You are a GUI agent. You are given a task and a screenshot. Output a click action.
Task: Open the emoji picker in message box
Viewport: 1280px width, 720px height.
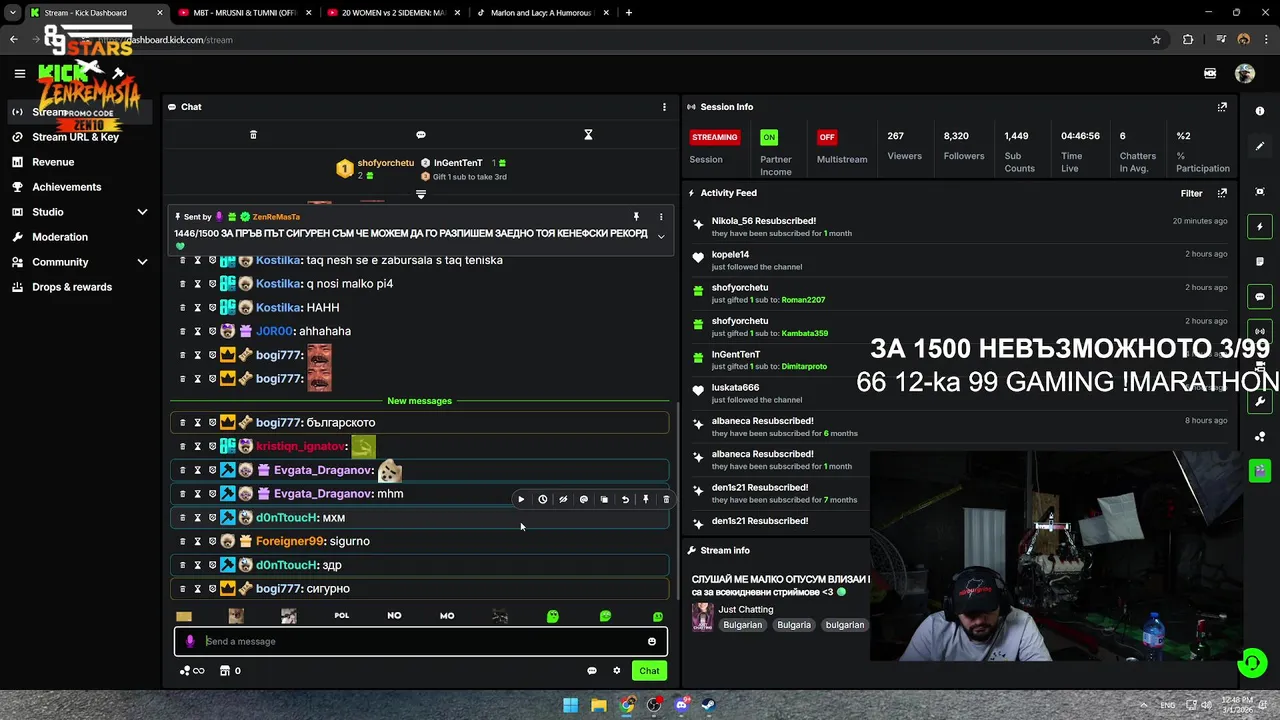(652, 642)
